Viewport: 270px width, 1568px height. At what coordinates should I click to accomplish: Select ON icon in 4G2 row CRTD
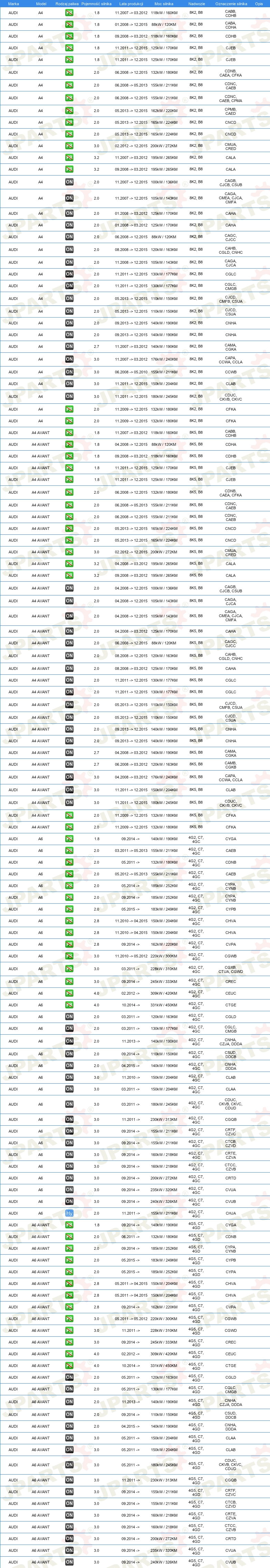(x=69, y=1178)
